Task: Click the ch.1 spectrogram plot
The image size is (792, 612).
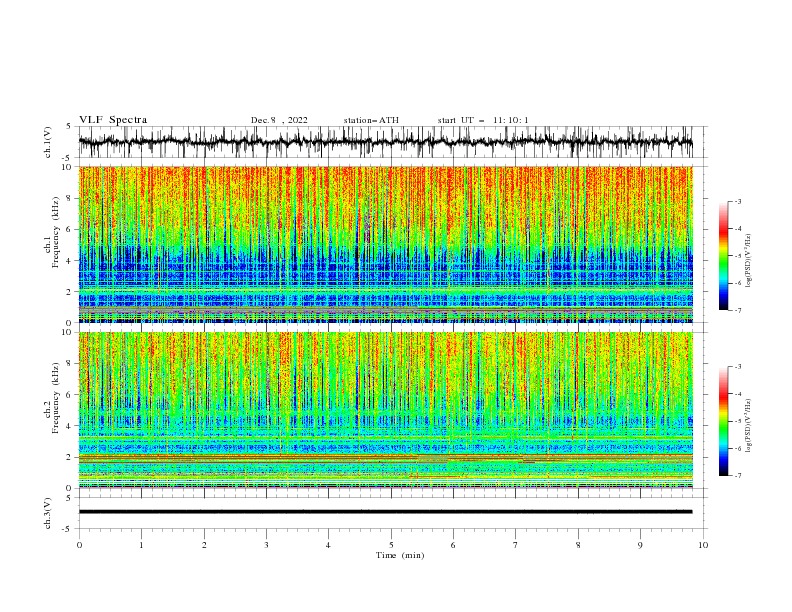Action: coord(386,244)
